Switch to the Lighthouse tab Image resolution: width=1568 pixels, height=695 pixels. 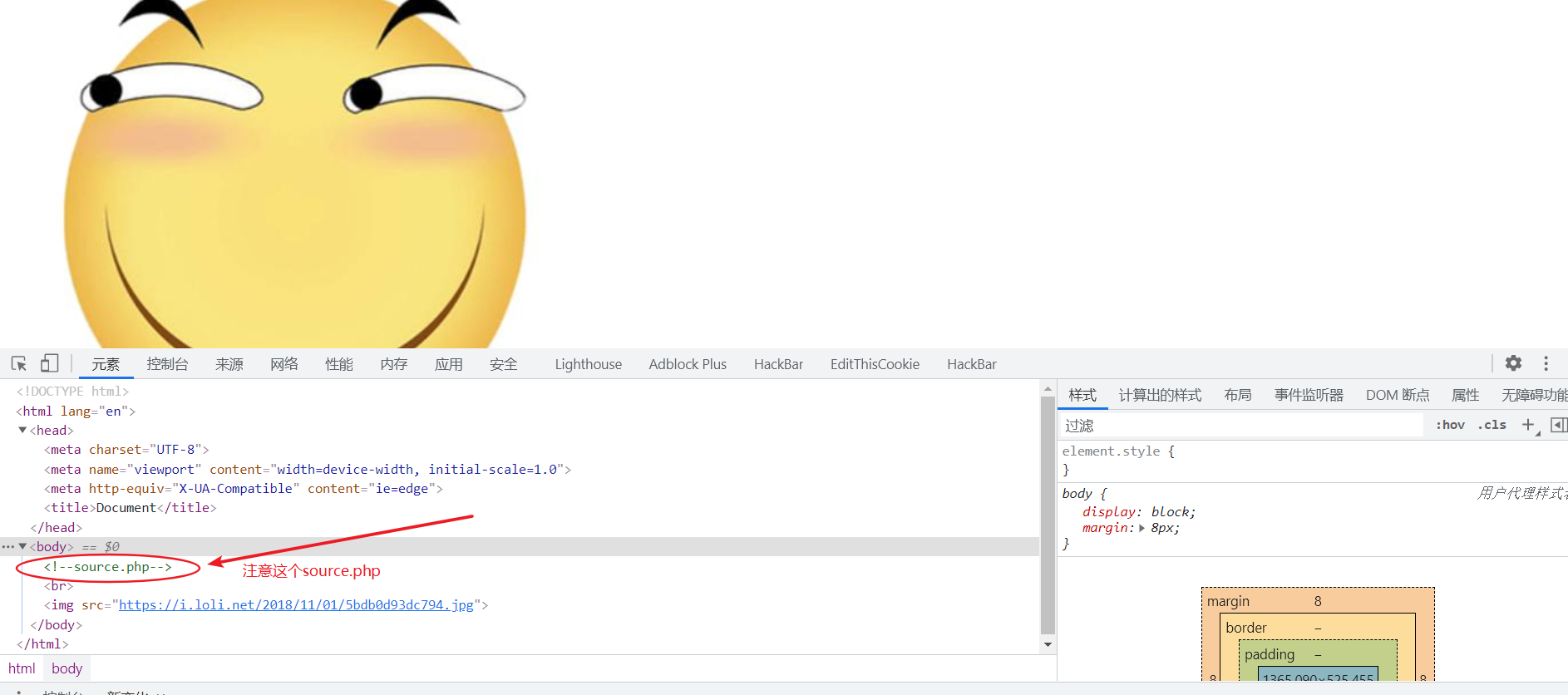pyautogui.click(x=588, y=364)
